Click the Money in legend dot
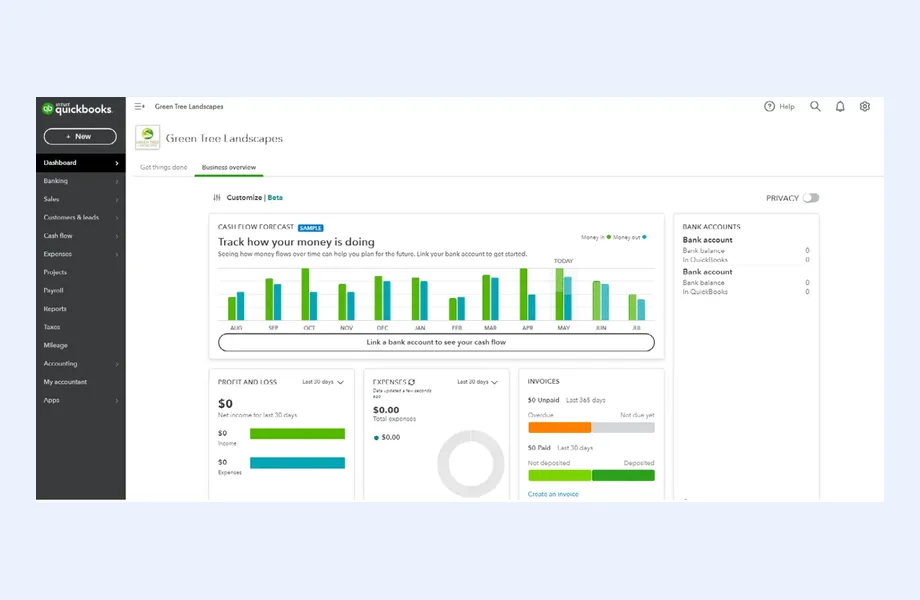920x600 pixels. pyautogui.click(x=608, y=237)
